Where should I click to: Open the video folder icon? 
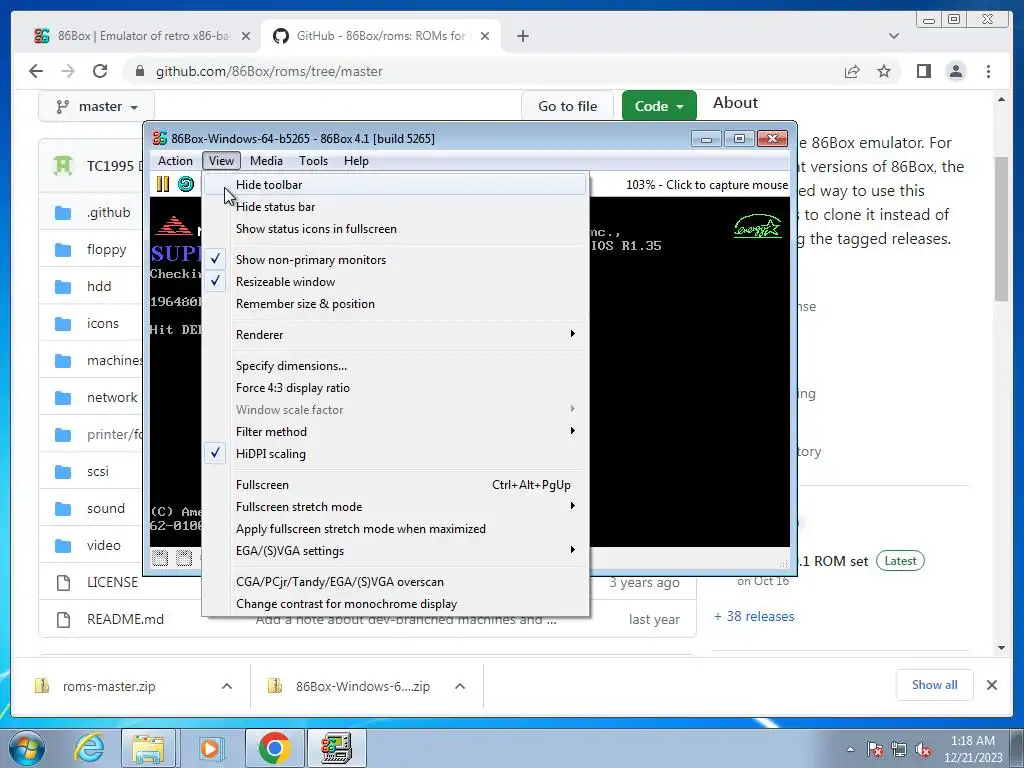63,545
